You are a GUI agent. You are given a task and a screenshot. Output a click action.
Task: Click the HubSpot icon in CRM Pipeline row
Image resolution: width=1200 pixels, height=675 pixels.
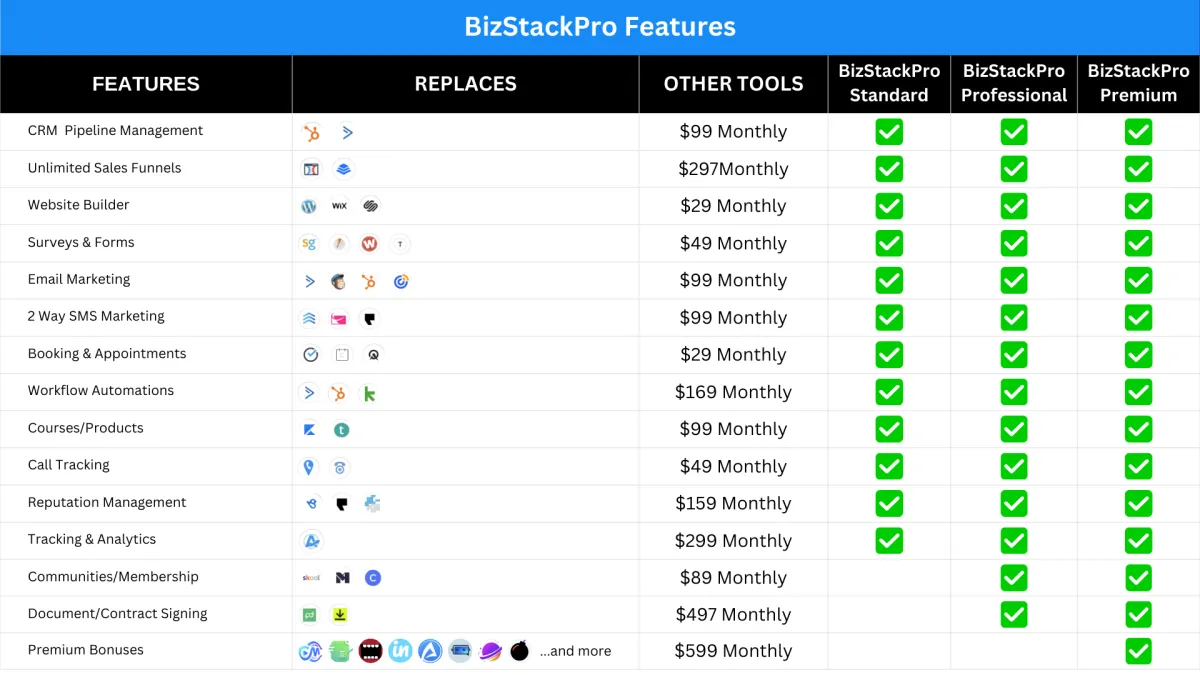312,132
